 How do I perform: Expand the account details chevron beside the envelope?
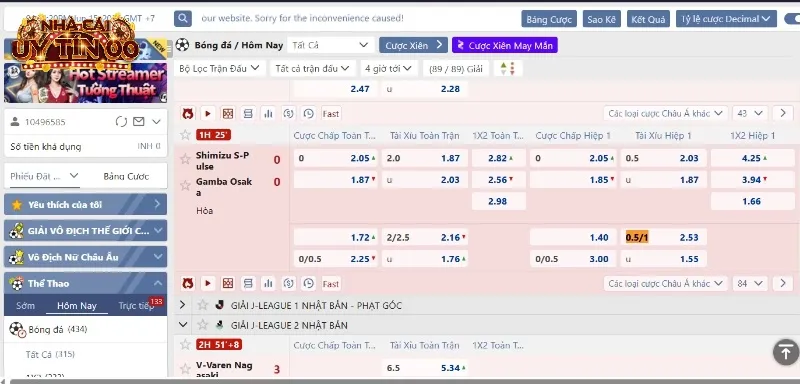(x=156, y=122)
